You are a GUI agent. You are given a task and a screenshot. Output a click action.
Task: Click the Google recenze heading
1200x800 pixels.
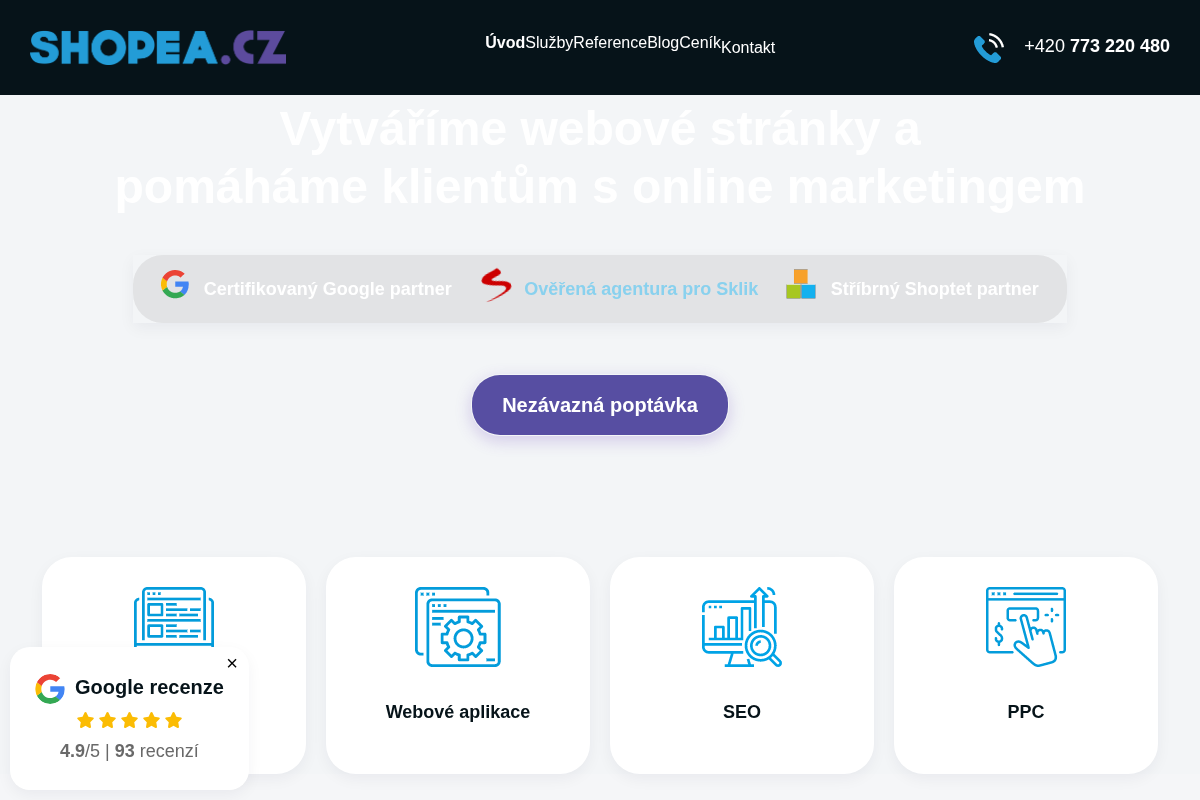pyautogui.click(x=149, y=687)
